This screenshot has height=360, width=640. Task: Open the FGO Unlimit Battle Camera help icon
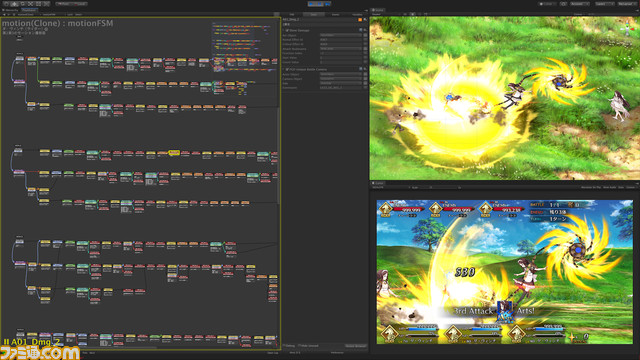pyautogui.click(x=360, y=69)
